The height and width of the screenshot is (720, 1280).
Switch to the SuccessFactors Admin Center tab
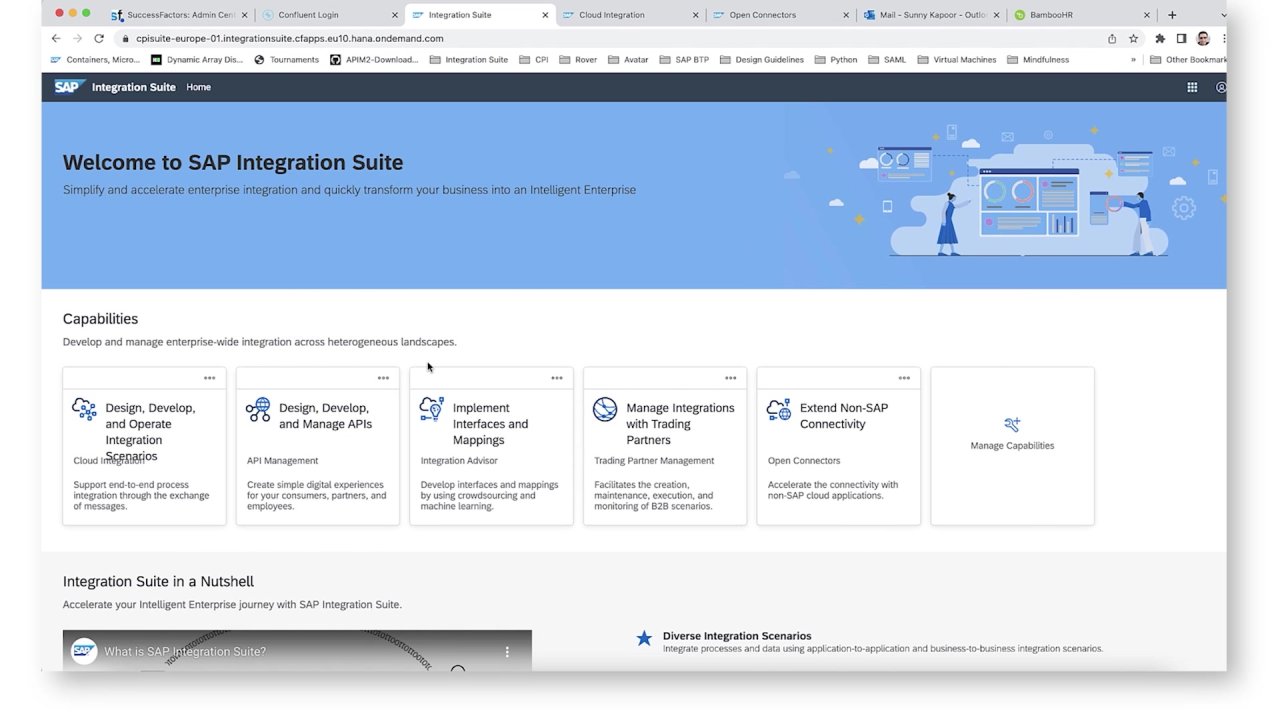[x=180, y=15]
